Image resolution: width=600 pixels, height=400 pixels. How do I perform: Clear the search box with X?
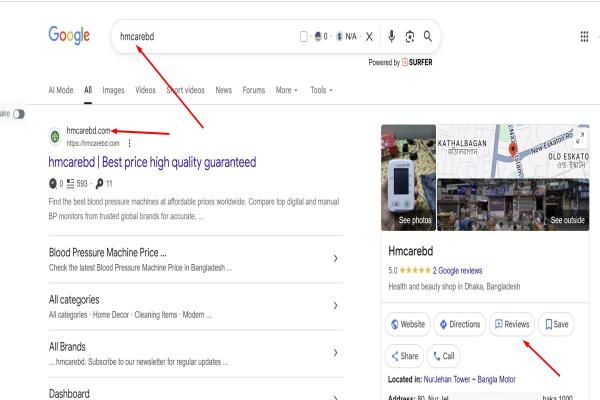(x=369, y=37)
